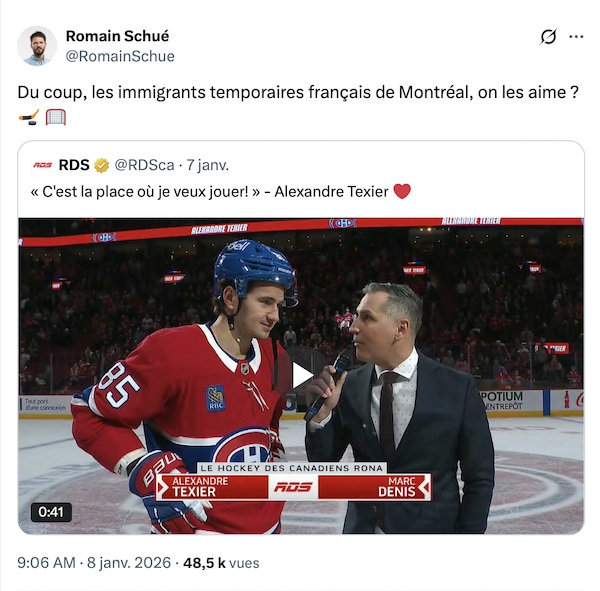The image size is (600, 591).
Task: Open the three-dot more options menu
Action: coord(576,37)
